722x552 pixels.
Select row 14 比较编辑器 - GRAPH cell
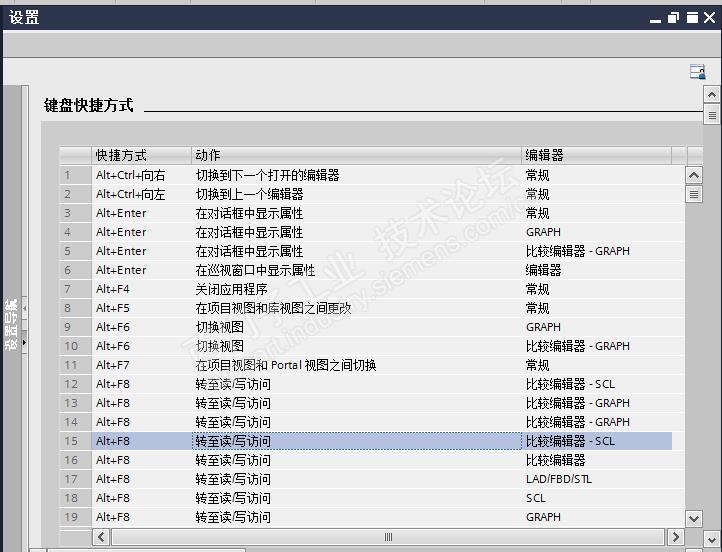pyautogui.click(x=596, y=422)
